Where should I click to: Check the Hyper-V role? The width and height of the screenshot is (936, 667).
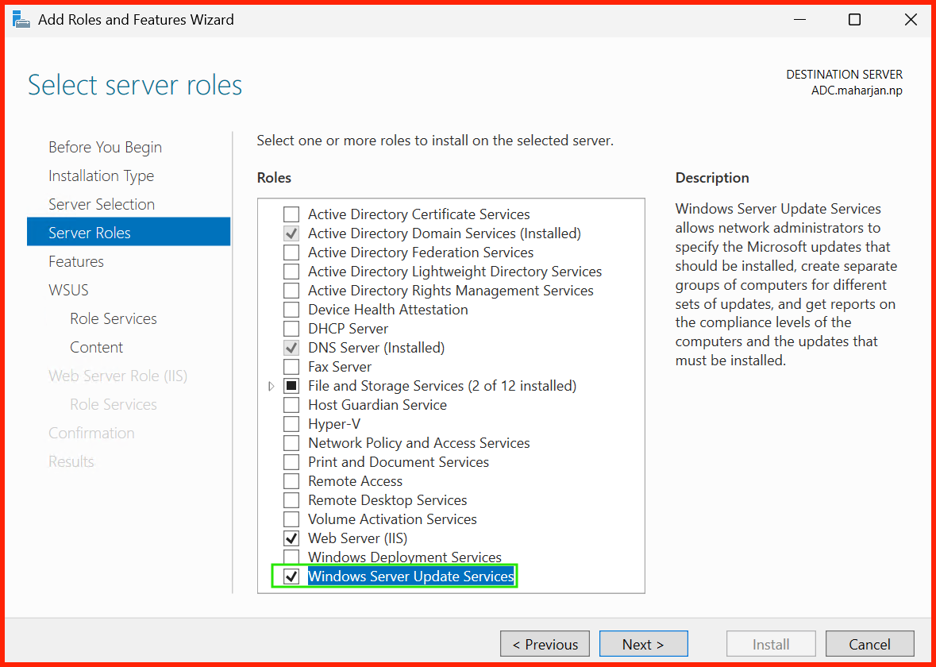(291, 424)
